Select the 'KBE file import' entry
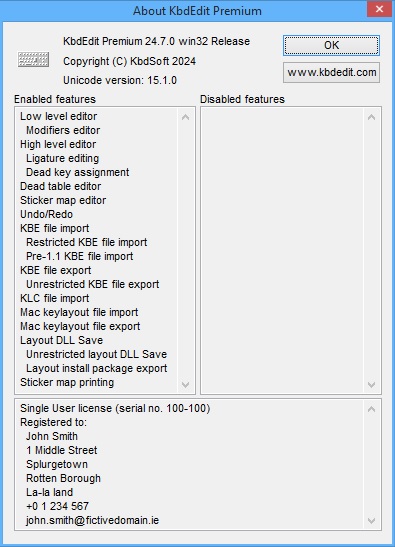395x547 pixels. (x=54, y=228)
